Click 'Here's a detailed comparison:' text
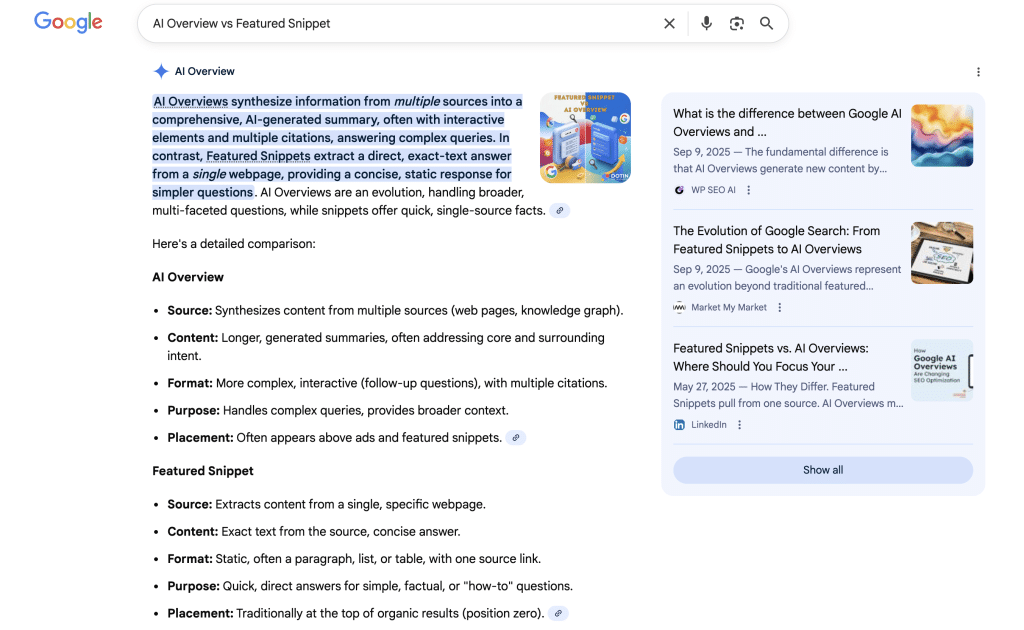Image resolution: width=1024 pixels, height=630 pixels. tap(234, 244)
